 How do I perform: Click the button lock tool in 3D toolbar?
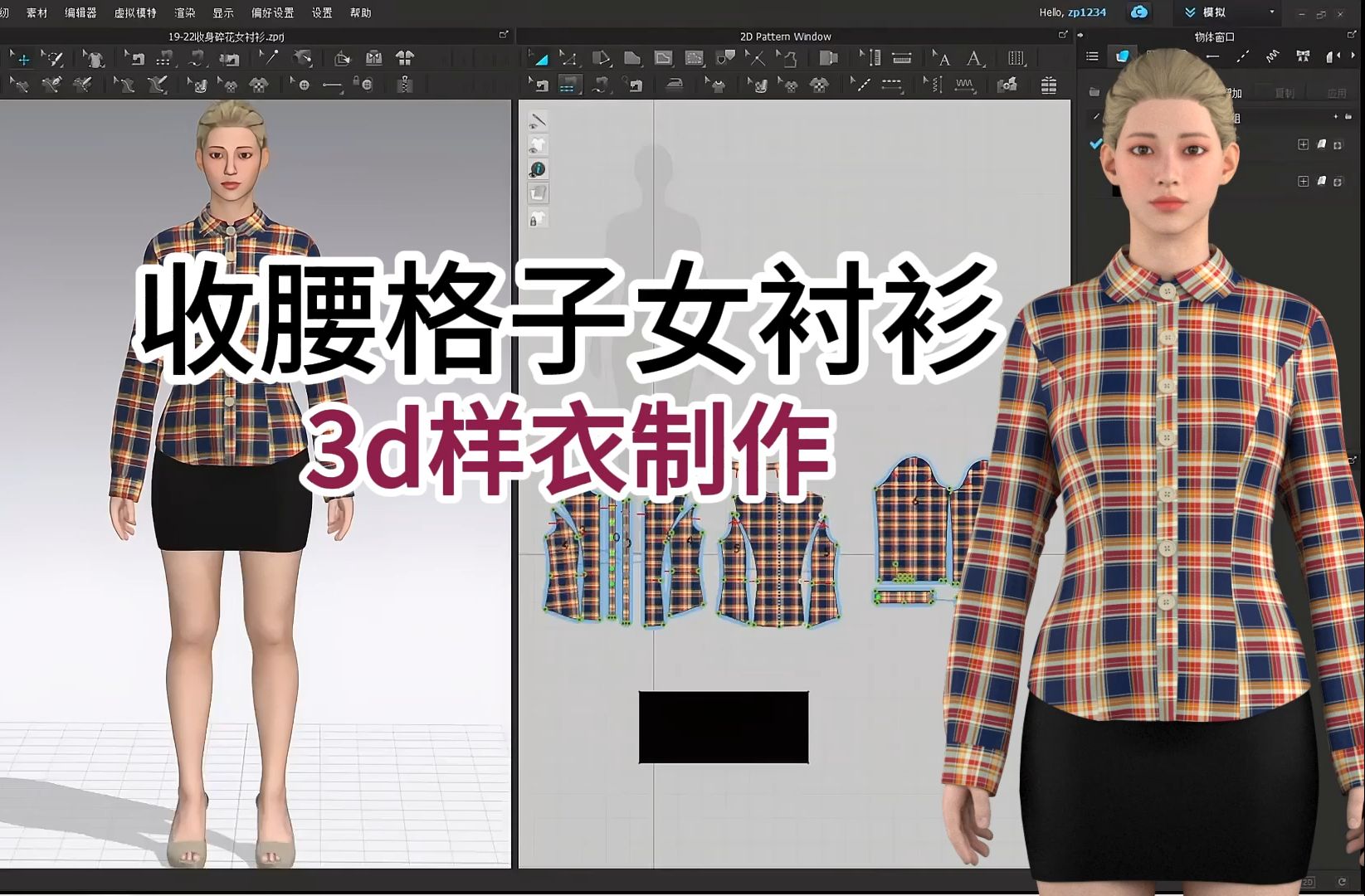pyautogui.click(x=363, y=85)
